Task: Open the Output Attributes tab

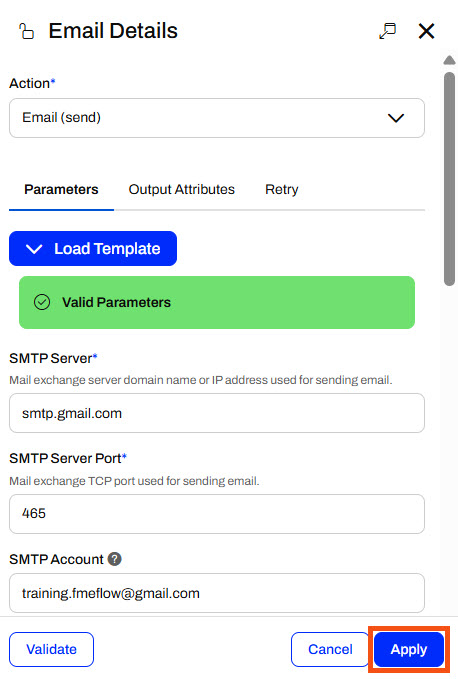Action: (x=181, y=189)
